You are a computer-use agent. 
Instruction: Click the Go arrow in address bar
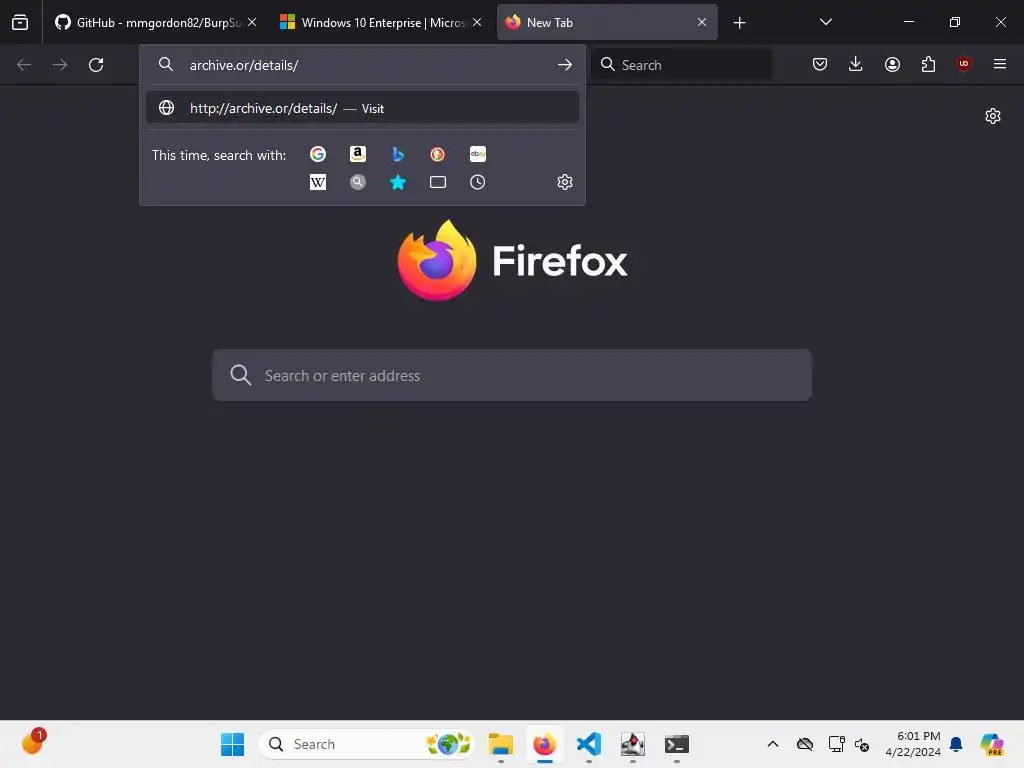[565, 65]
